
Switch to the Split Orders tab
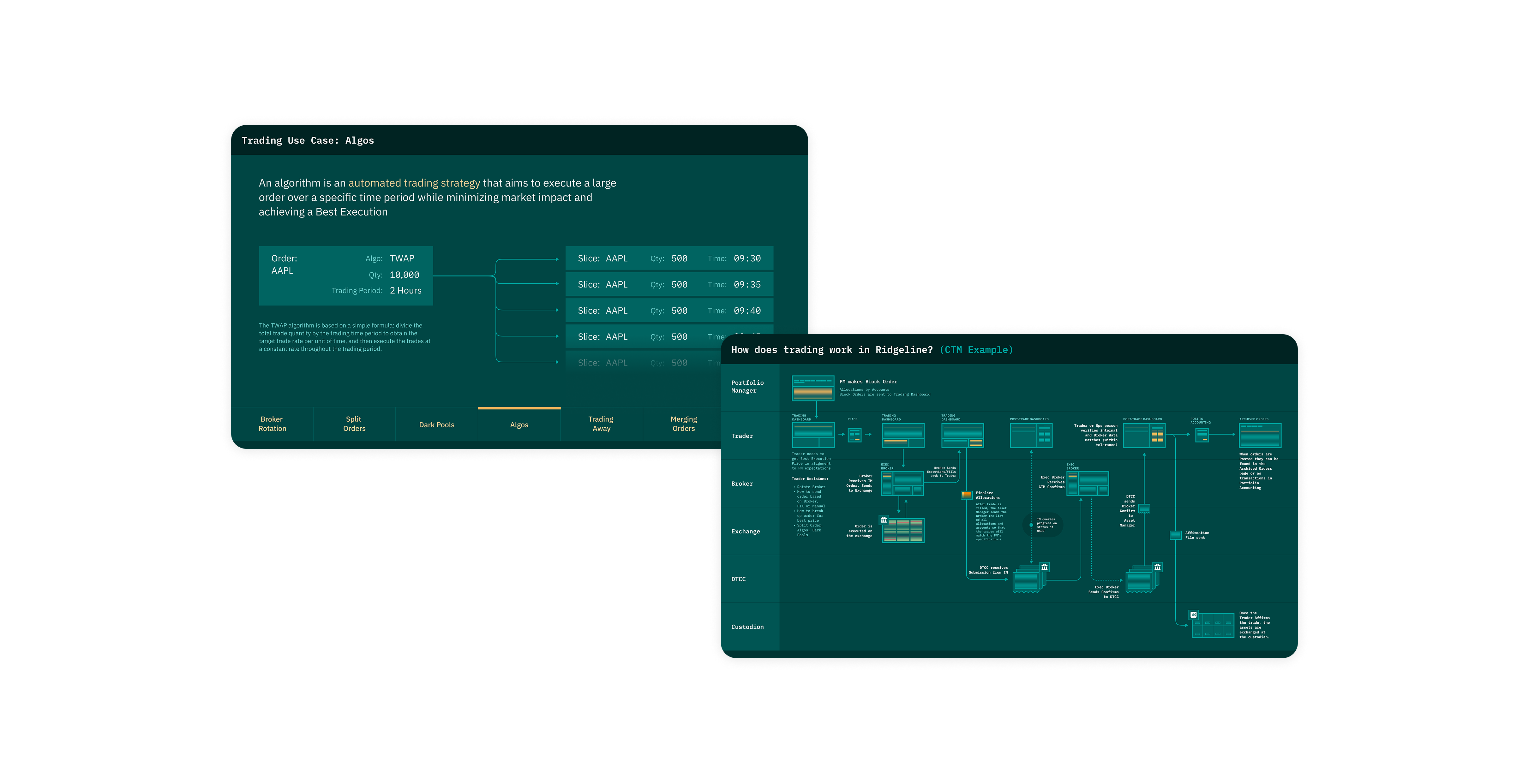click(x=354, y=424)
